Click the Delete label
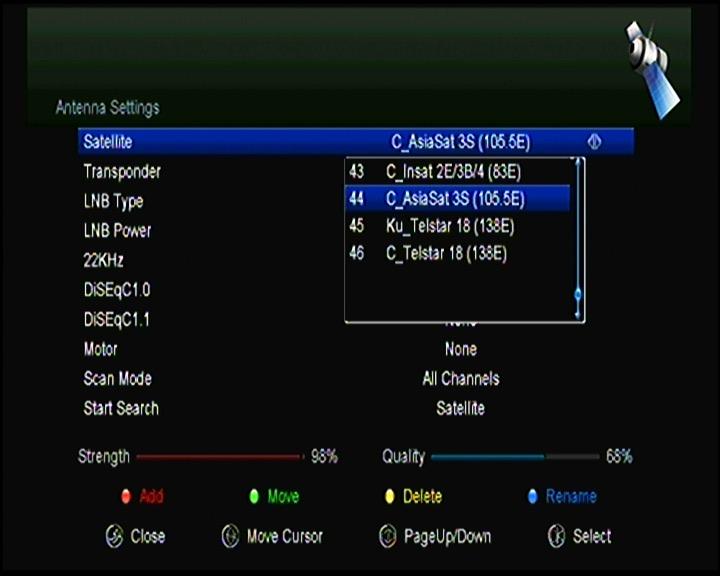Screen dimensions: 720x576 click(422, 497)
